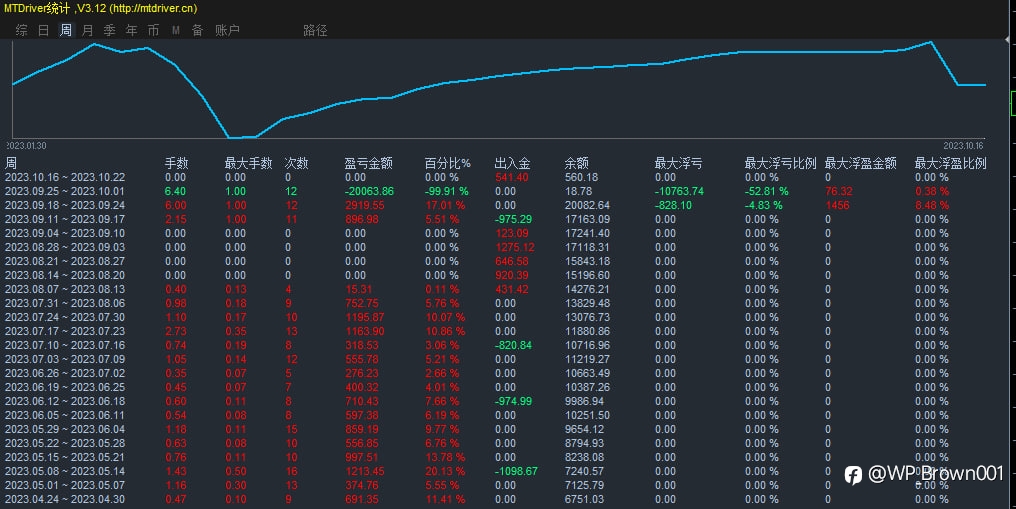Click the balance value 560.18
1016x509 pixels.
click(x=581, y=177)
